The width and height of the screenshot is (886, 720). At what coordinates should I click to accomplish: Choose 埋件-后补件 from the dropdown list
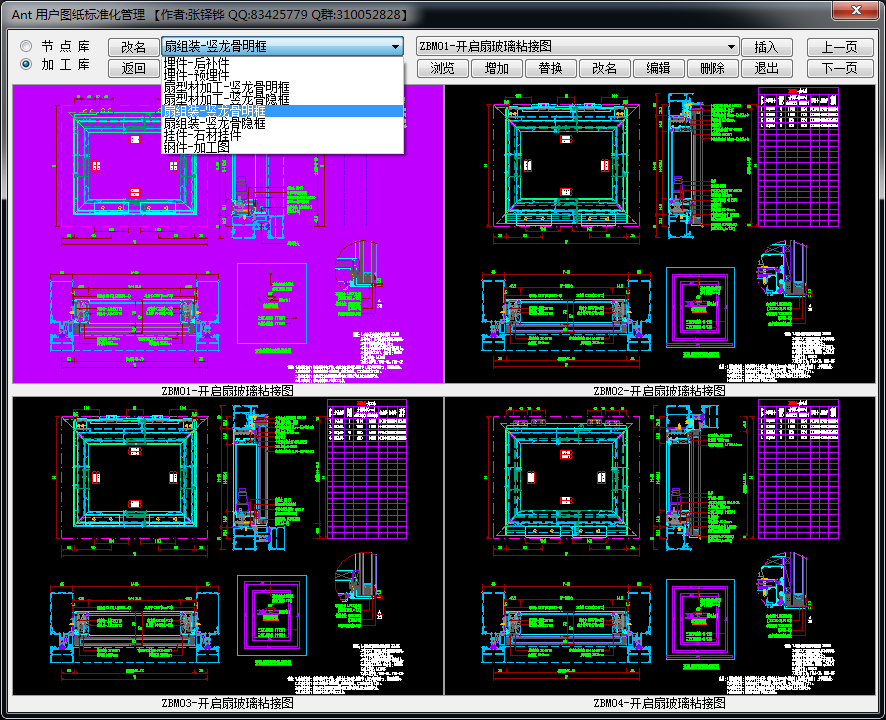(197, 63)
